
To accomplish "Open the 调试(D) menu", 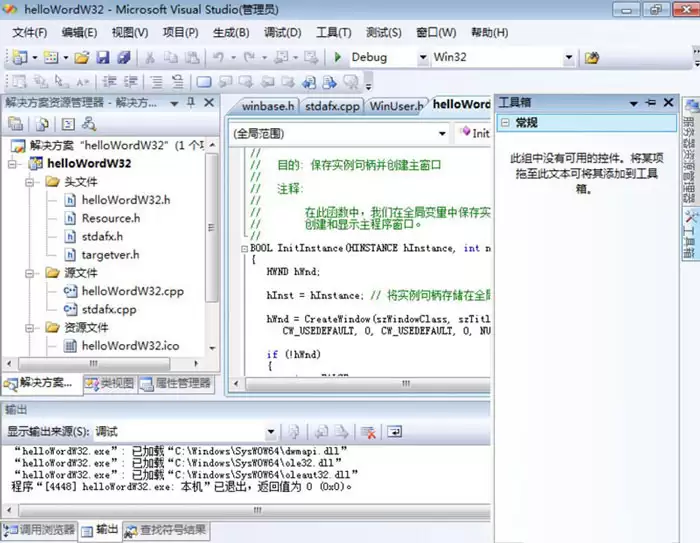I will tap(282, 32).
